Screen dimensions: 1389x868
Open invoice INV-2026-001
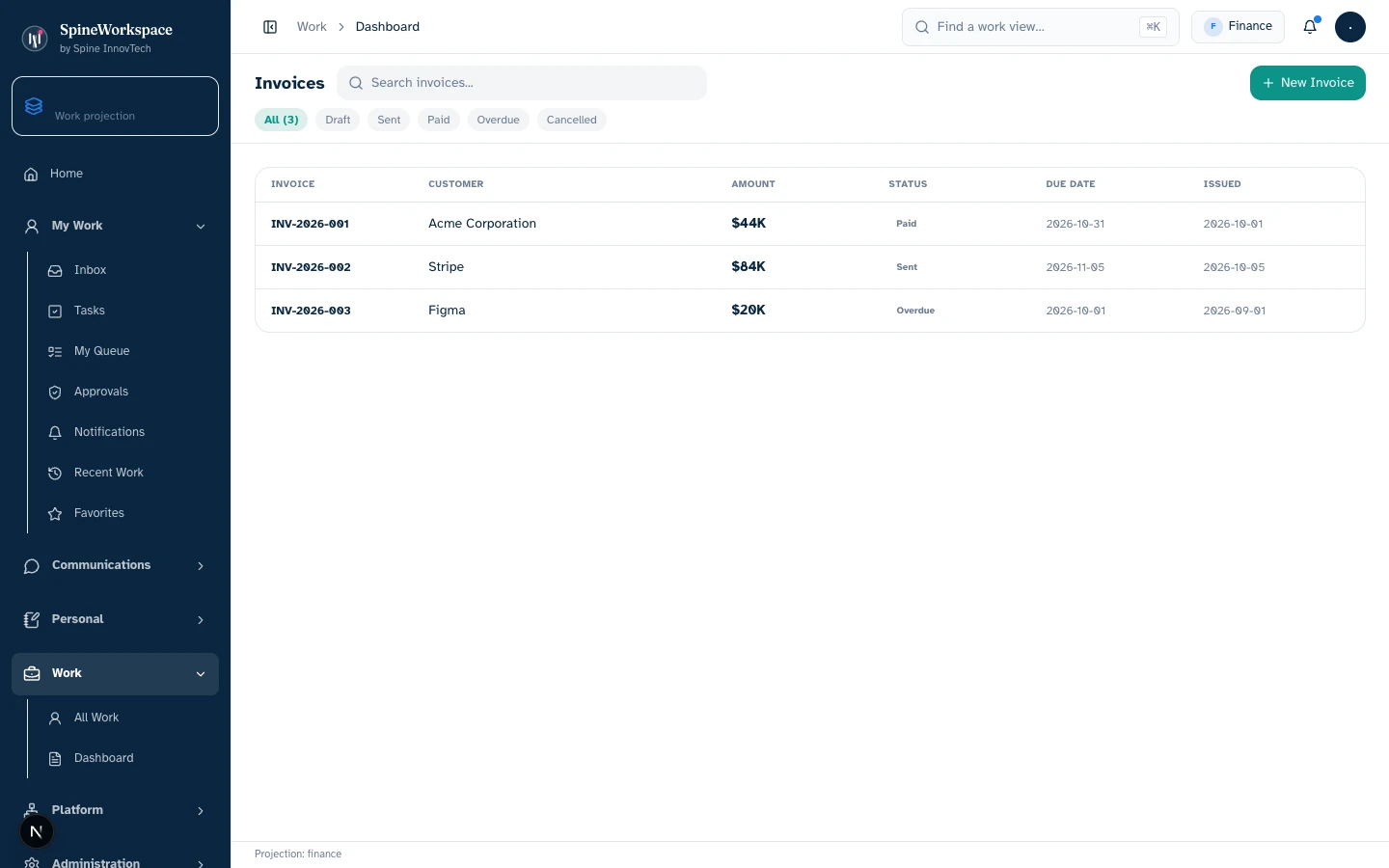click(310, 224)
